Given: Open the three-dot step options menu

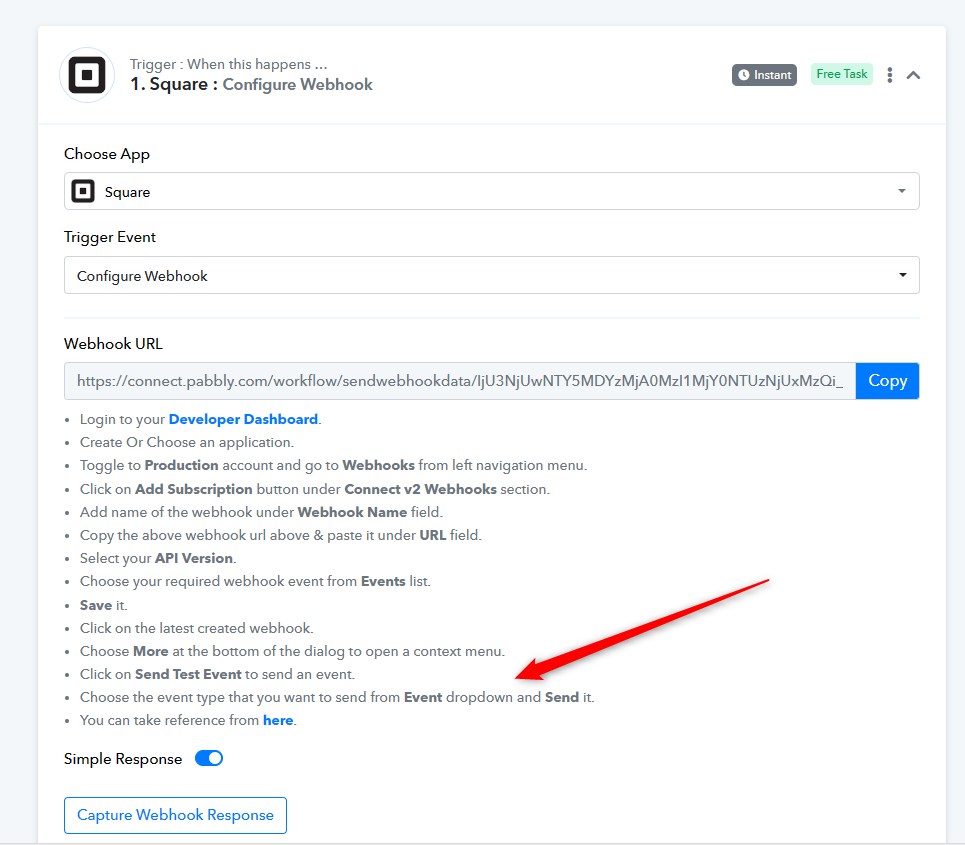Looking at the screenshot, I should point(889,75).
